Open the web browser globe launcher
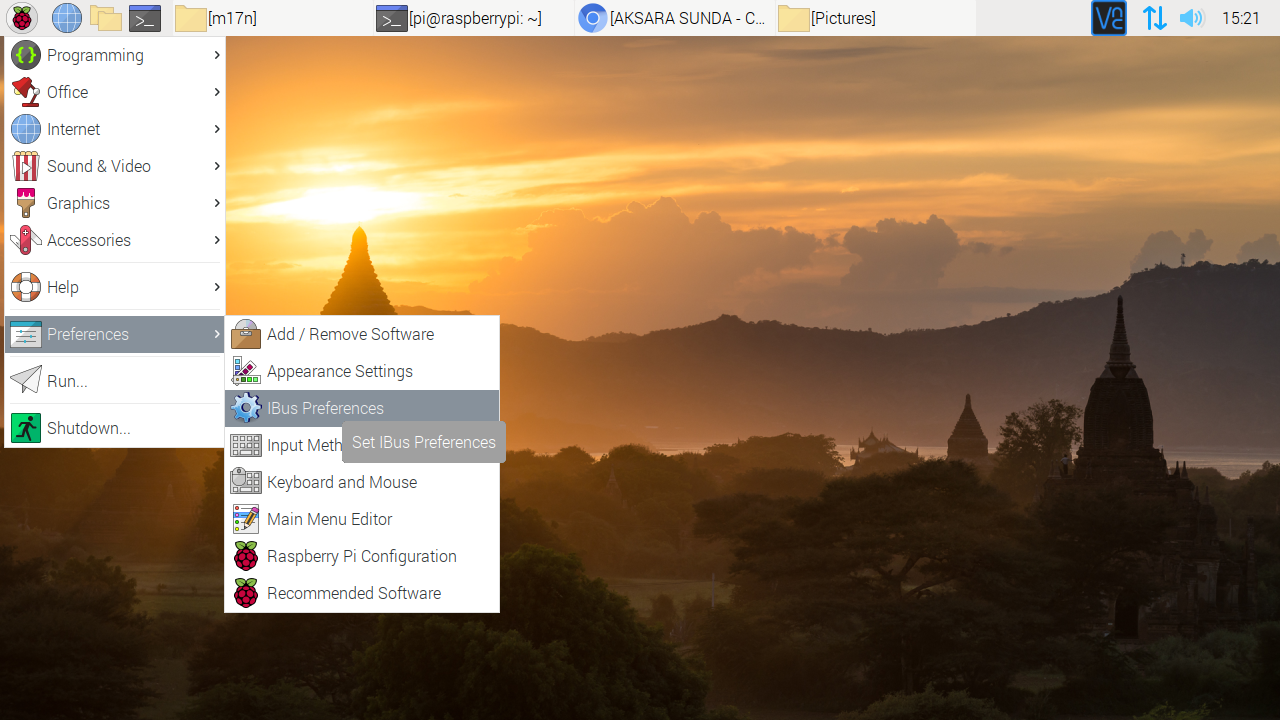The image size is (1280, 720). pos(67,18)
